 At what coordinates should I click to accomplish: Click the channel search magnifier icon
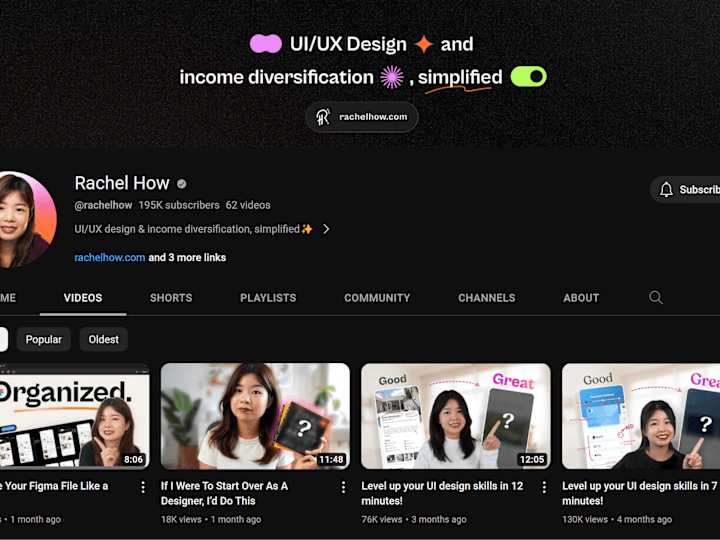click(656, 298)
